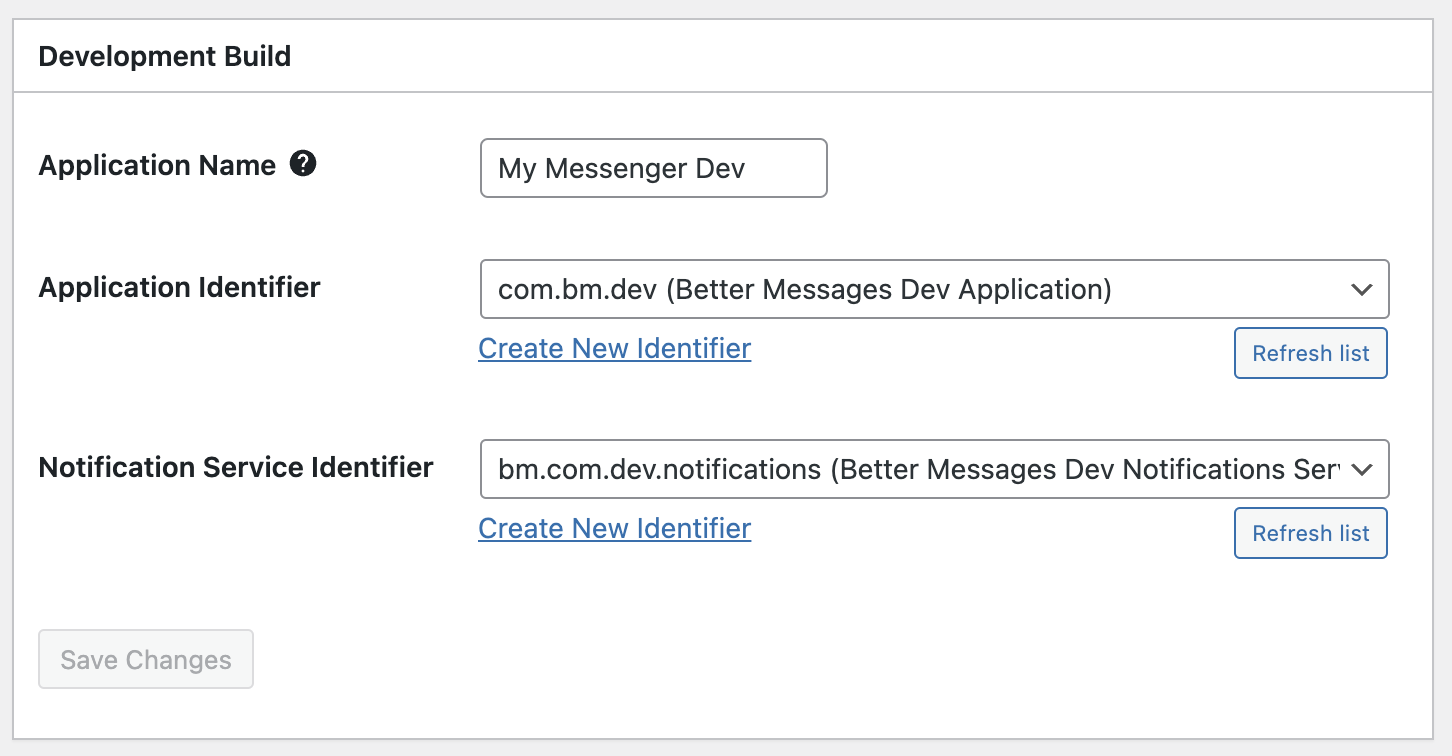The image size is (1452, 756).
Task: Click the Save Changes button
Action: tap(146, 660)
